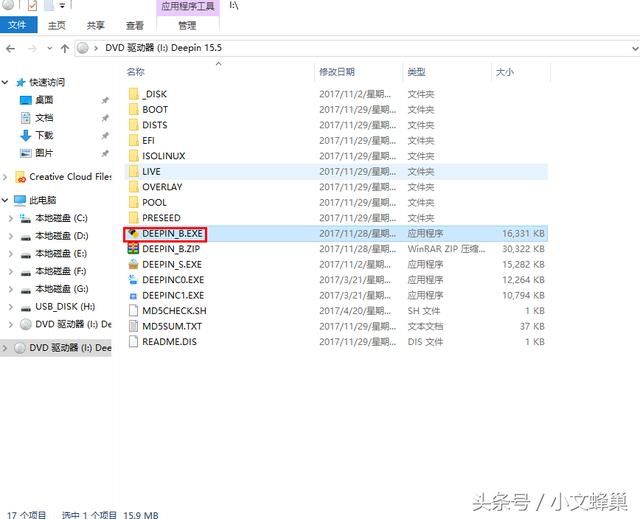Select 本地磁盘 (C:) drive
The height and width of the screenshot is (519, 640).
coord(61,218)
